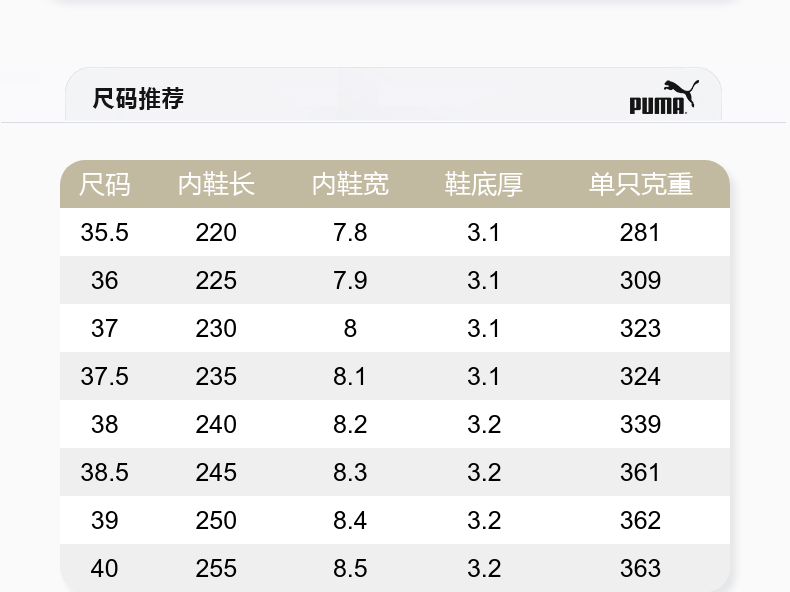Click the 尺码 column header
Image resolution: width=790 pixels, height=592 pixels.
click(x=105, y=184)
